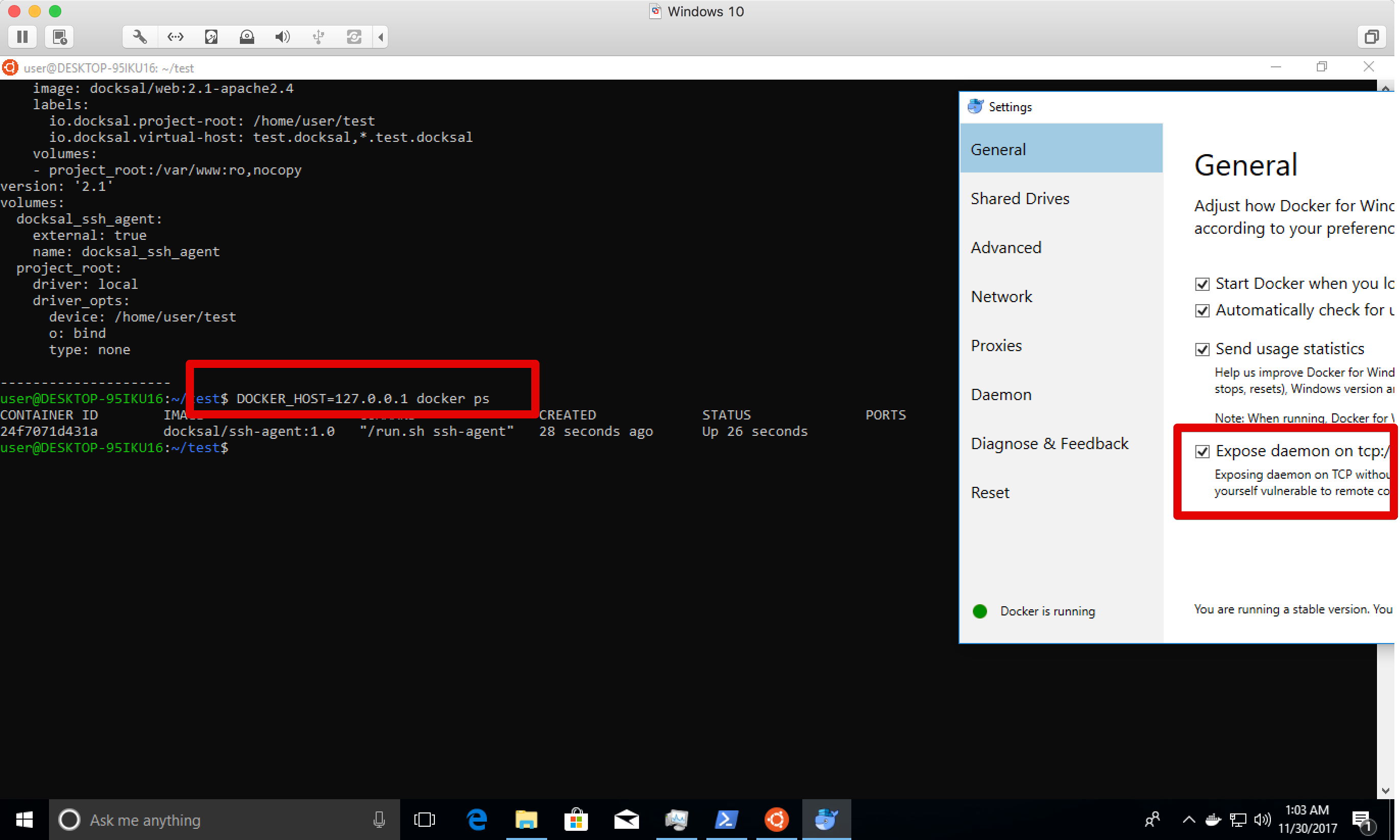Uncheck Expose daemon on tcp

click(1203, 451)
